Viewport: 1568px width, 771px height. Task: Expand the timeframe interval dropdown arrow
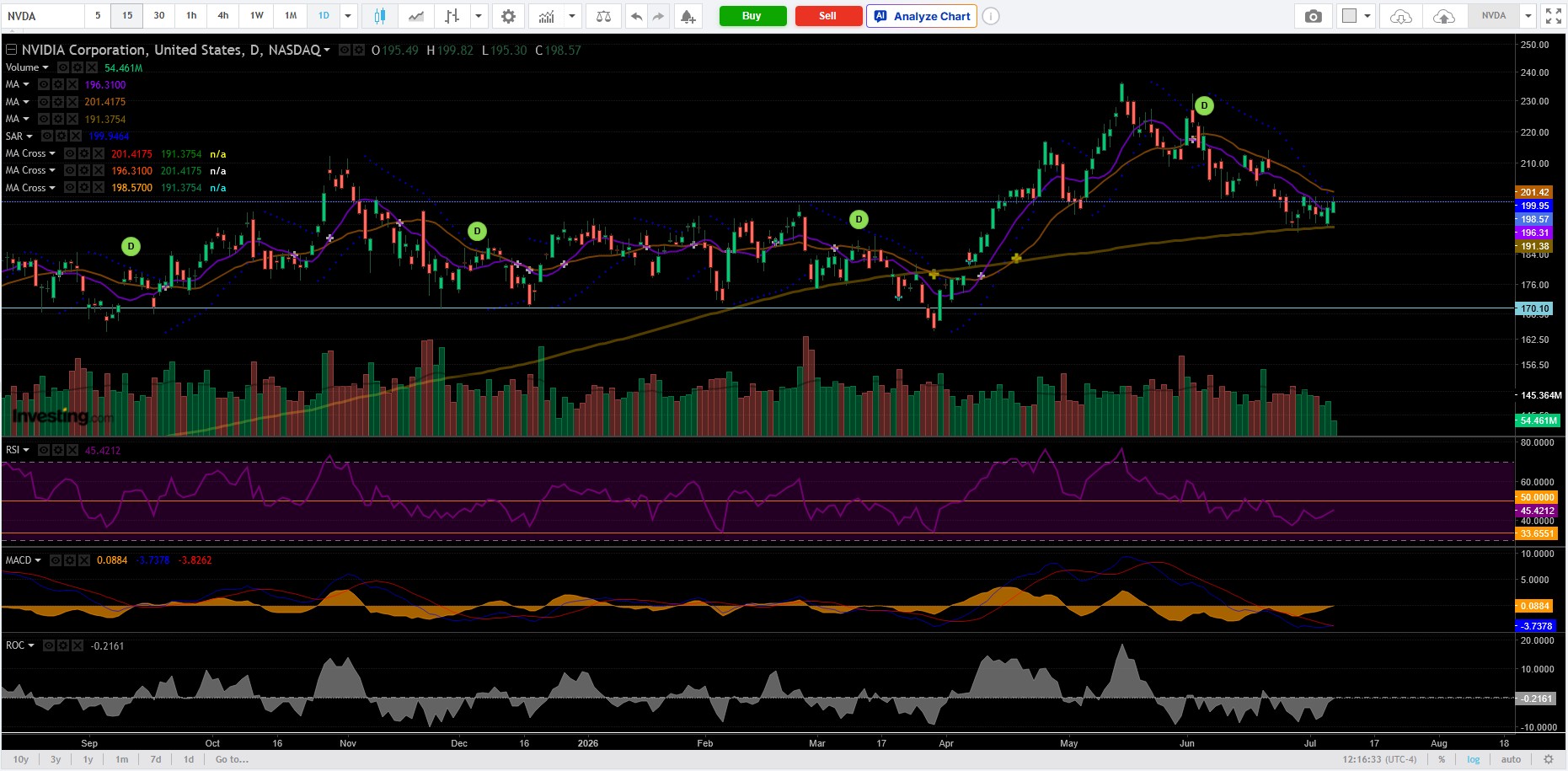tap(349, 16)
